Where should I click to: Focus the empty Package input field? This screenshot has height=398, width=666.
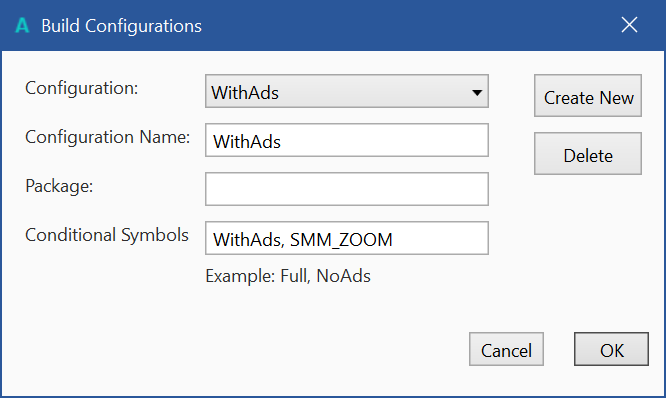pos(347,189)
